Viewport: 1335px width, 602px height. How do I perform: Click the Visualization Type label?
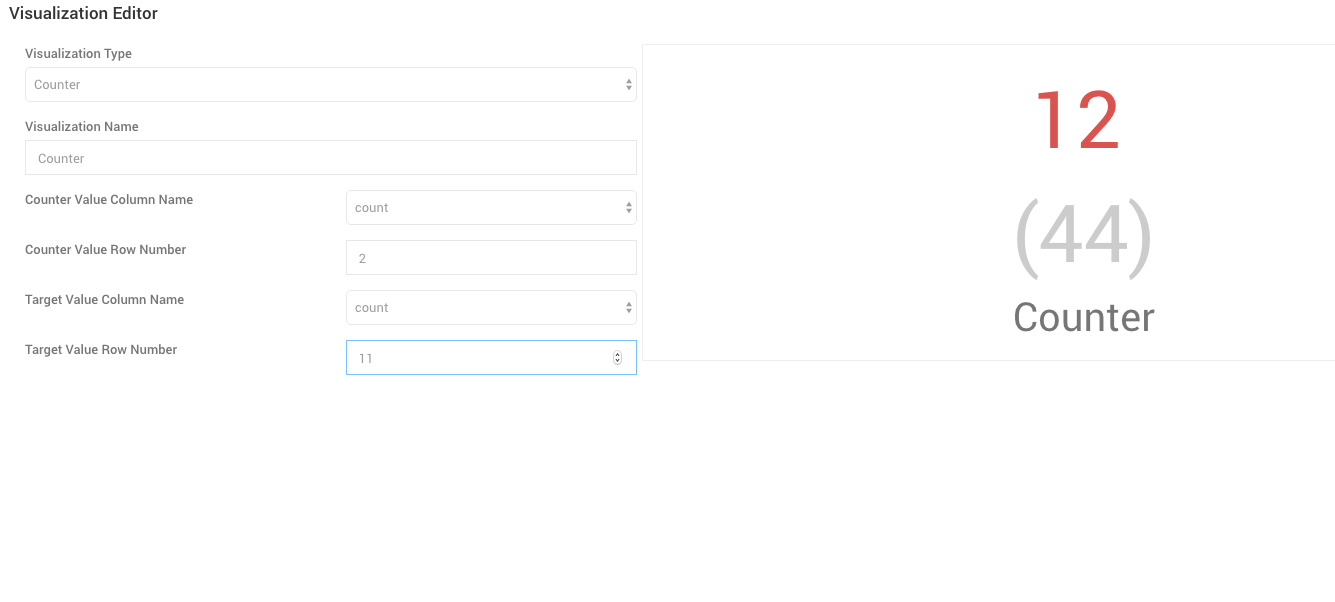(x=78, y=54)
